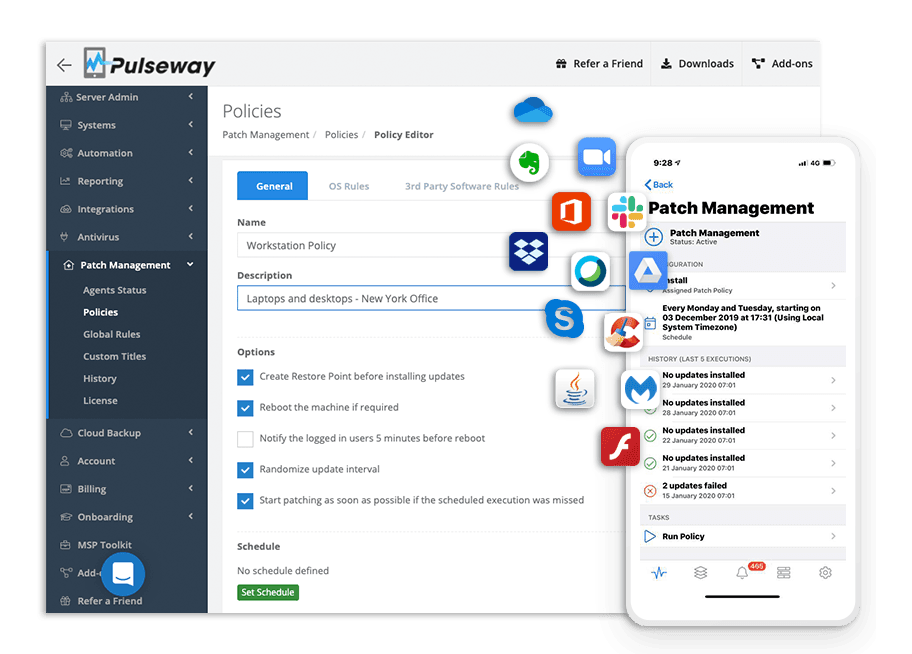Viewport: 912px width, 654px height.
Task: Click the Slack icon
Action: tap(627, 212)
